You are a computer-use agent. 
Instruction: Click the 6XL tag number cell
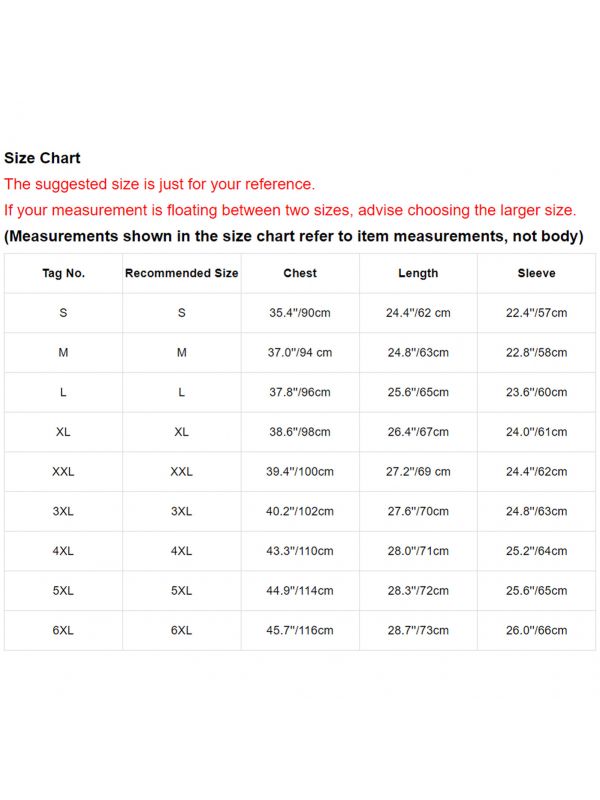(x=63, y=630)
